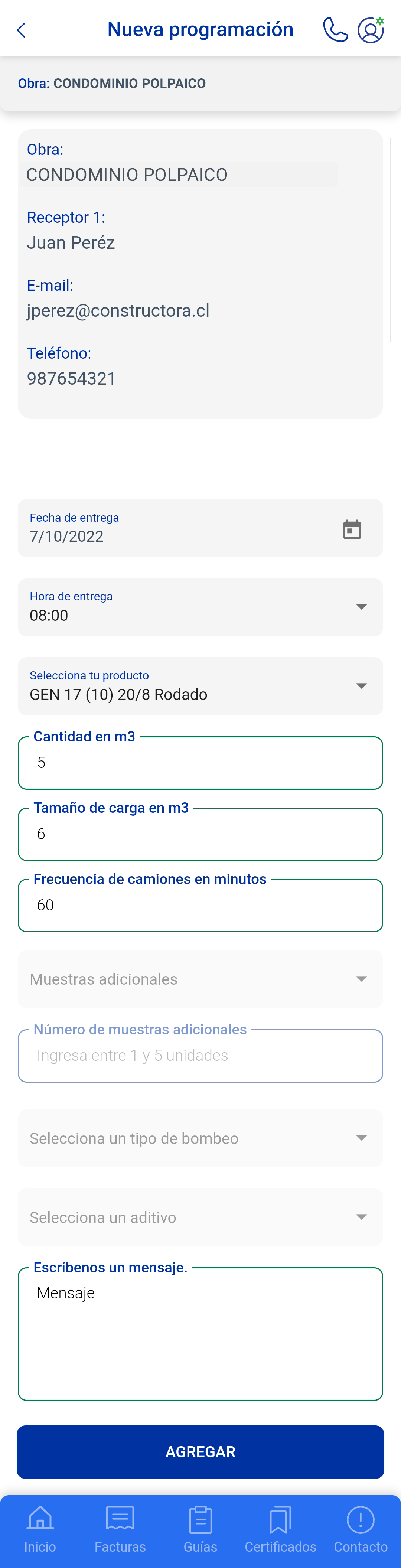The image size is (401, 1568).
Task: Expand the Selecciona un aditivo dropdown
Action: tap(200, 1217)
